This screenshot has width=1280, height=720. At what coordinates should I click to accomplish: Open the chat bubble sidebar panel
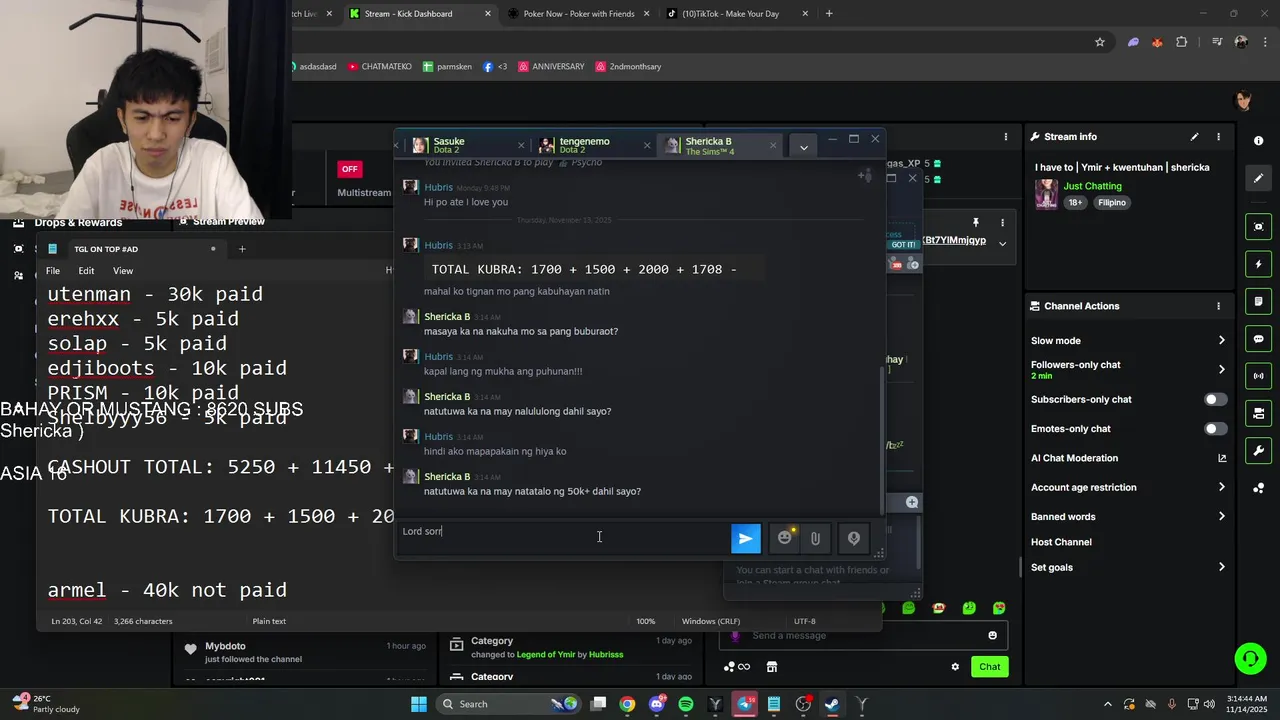point(1258,339)
